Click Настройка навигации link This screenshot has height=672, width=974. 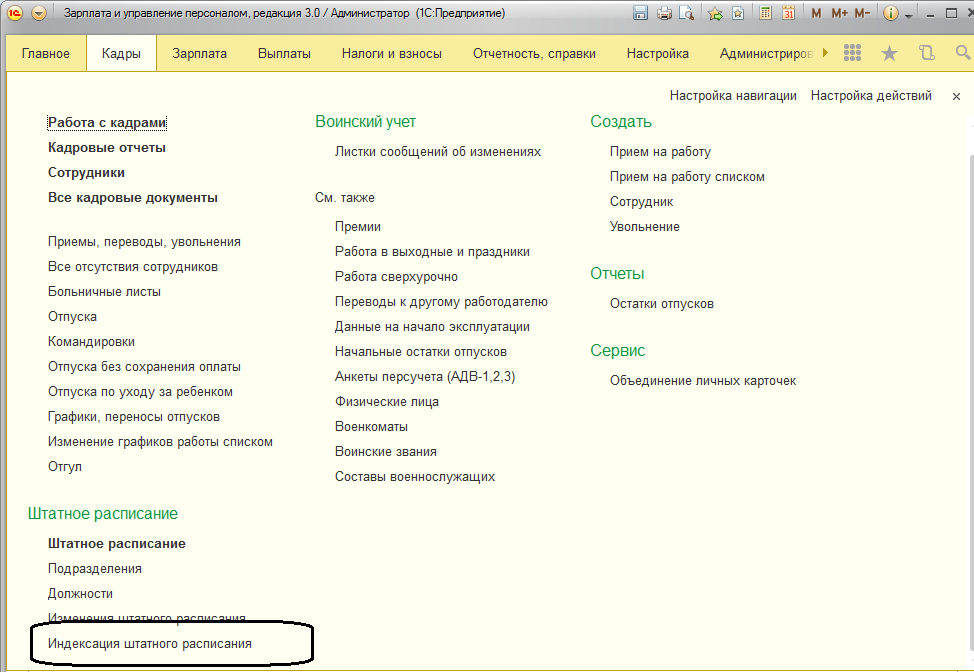point(733,96)
